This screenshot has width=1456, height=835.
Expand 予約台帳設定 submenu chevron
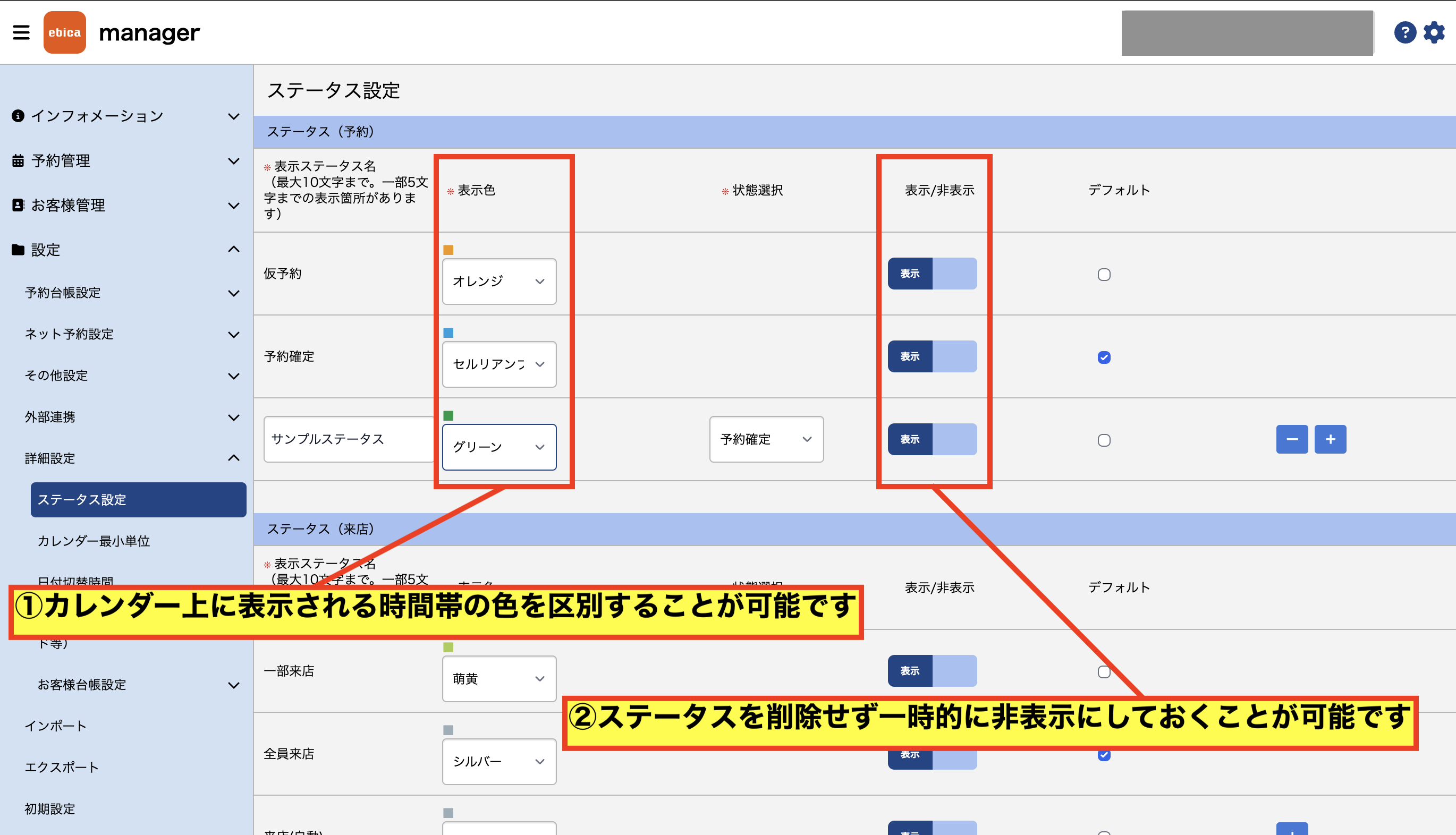tap(233, 294)
